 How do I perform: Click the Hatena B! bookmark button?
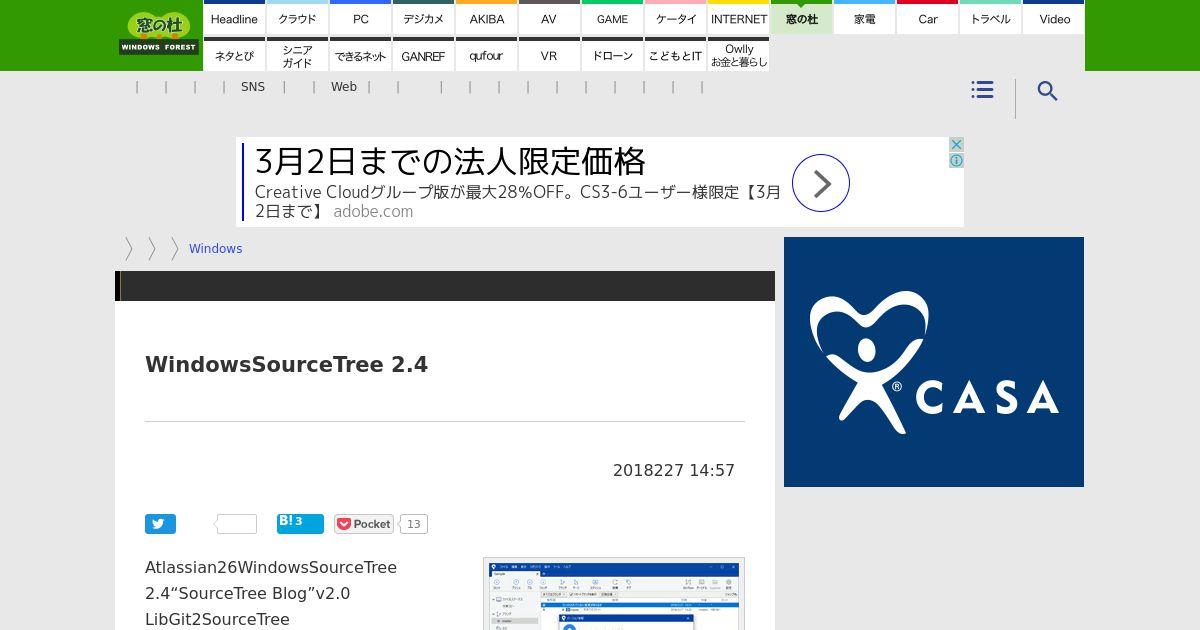click(300, 524)
